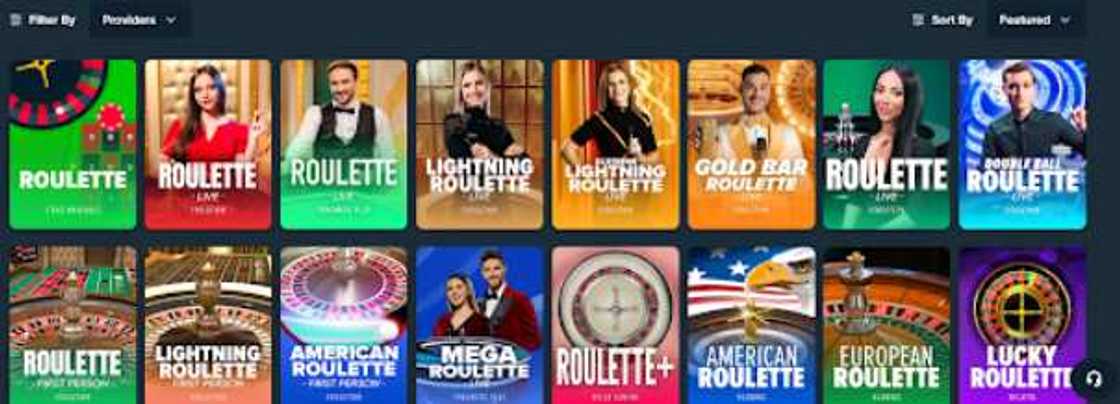Open the Mega Roulette Live game

(479, 325)
